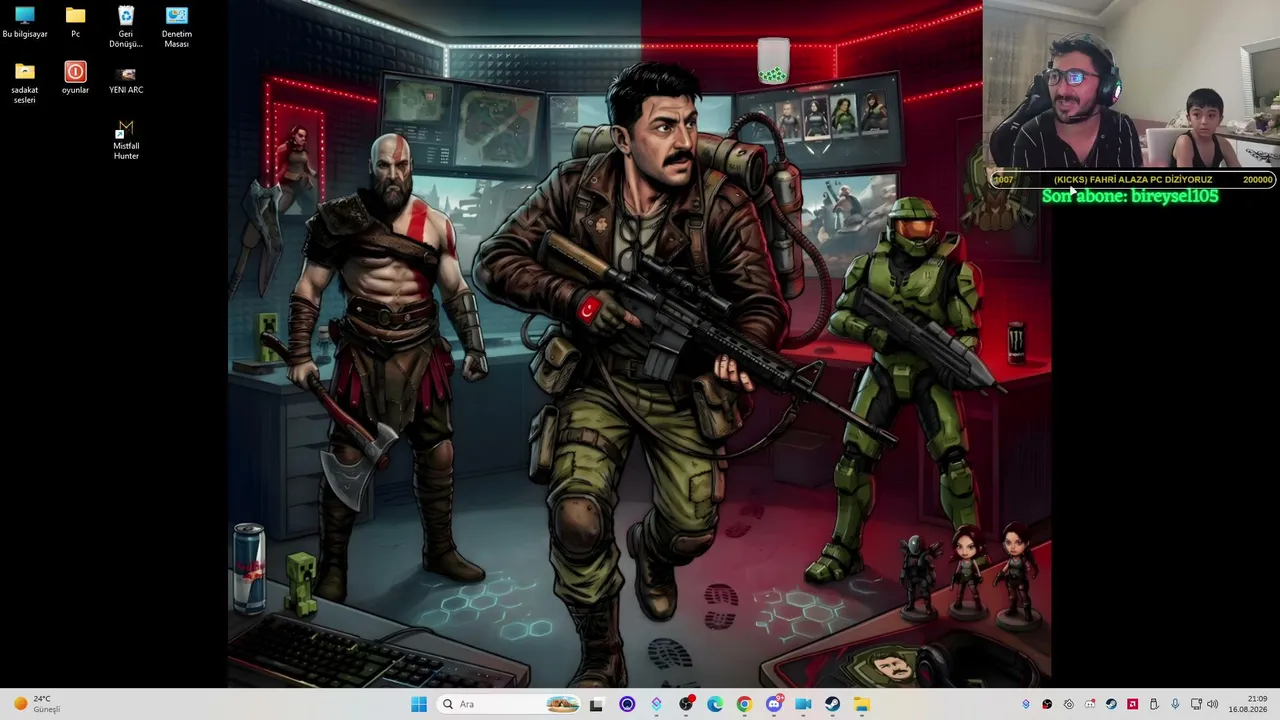This screenshot has width=1280, height=720.
Task: Open Discord from the taskbar
Action: (x=774, y=704)
